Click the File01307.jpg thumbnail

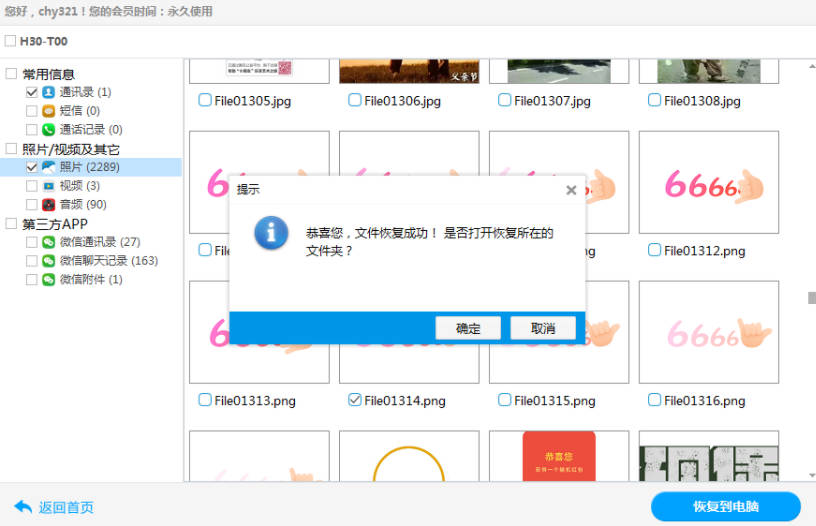[x=559, y=71]
